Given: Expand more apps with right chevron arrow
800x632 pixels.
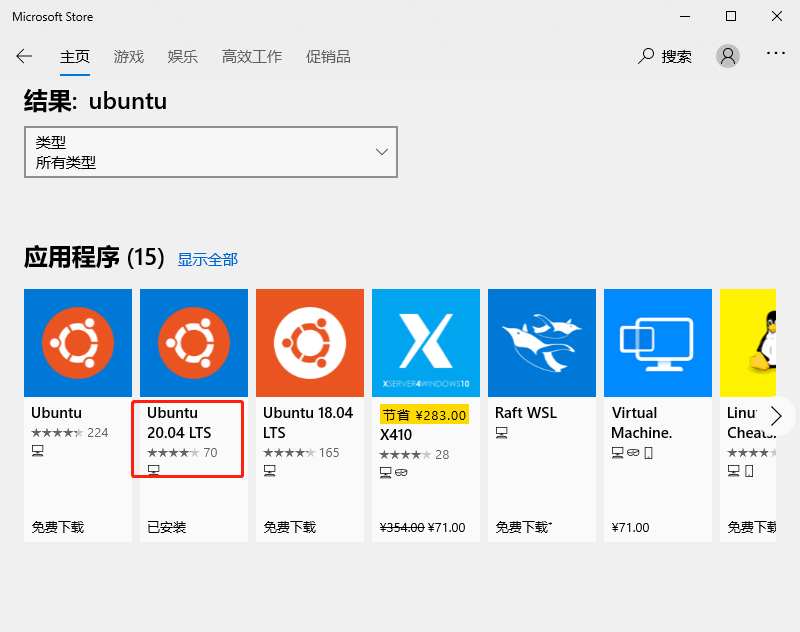Looking at the screenshot, I should tap(776, 416).
